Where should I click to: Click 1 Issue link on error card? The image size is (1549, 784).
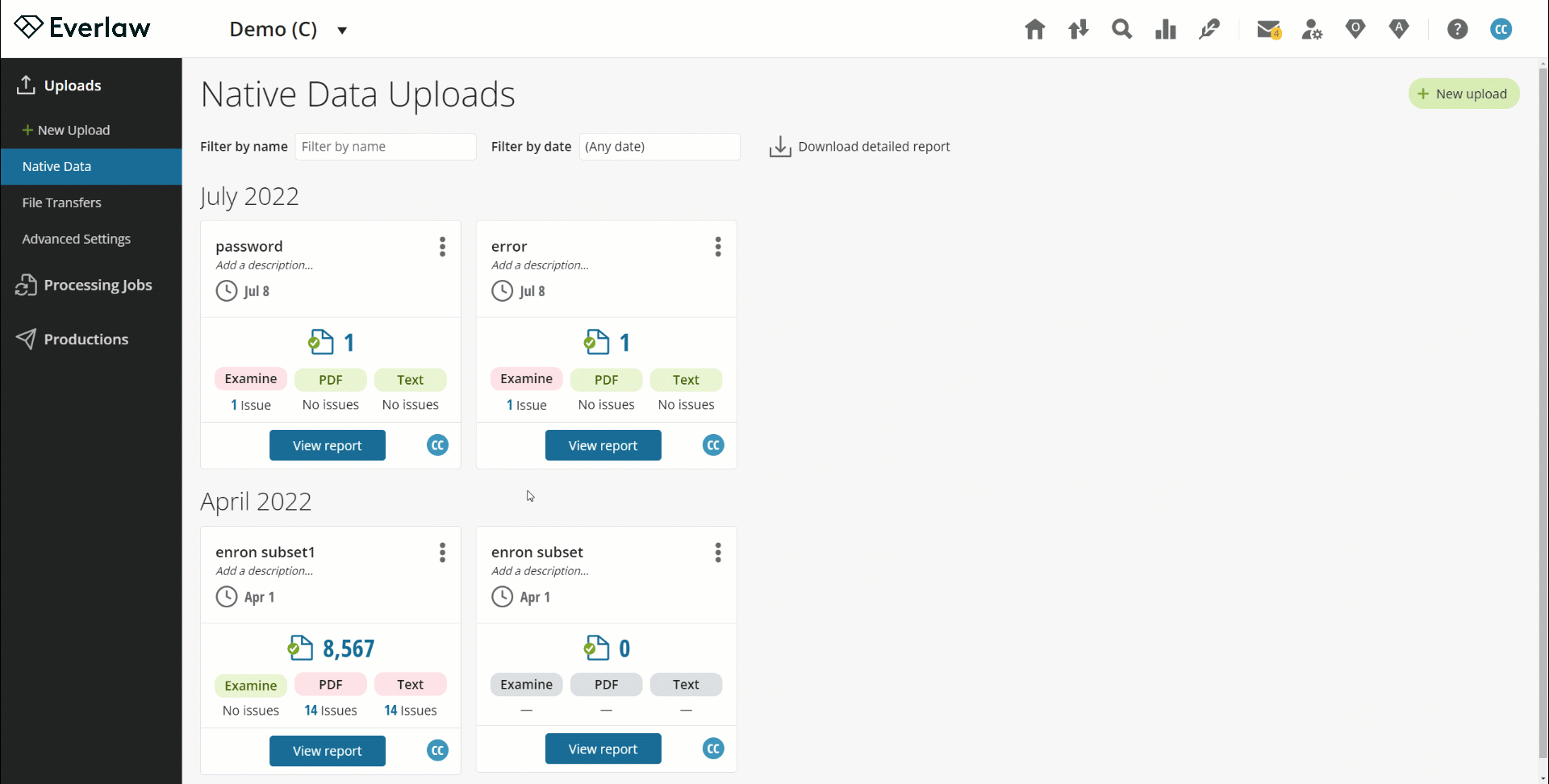point(527,405)
